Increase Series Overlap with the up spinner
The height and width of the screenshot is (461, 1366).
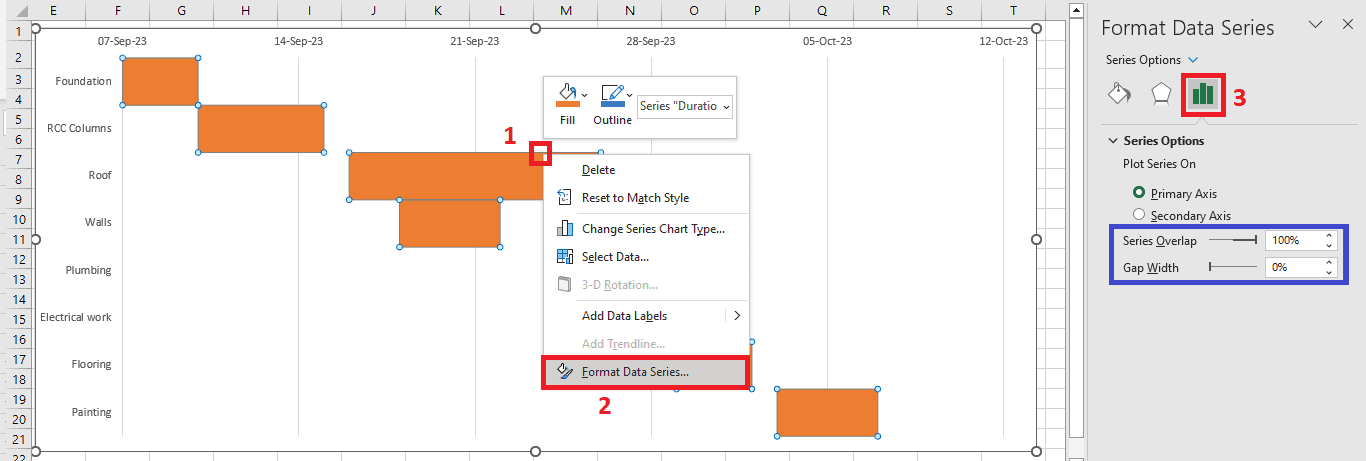coord(1328,236)
